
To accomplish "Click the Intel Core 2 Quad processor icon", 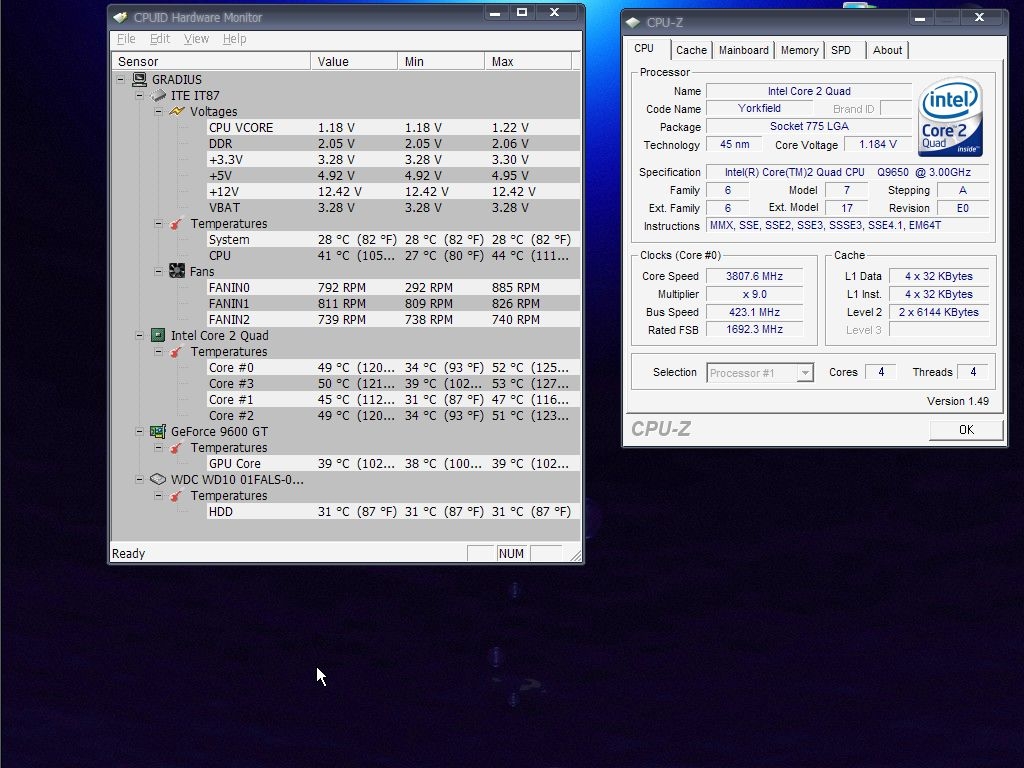I will [158, 336].
